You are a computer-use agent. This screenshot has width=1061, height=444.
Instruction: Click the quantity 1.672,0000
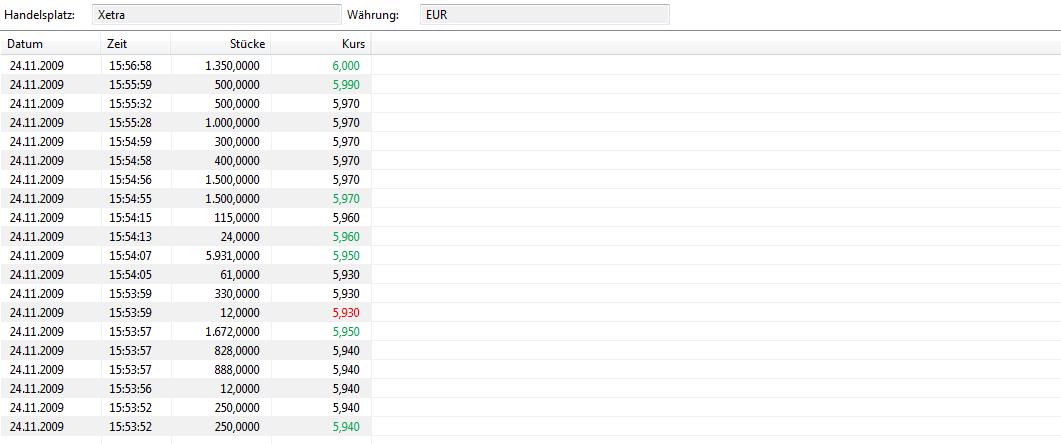click(x=232, y=331)
